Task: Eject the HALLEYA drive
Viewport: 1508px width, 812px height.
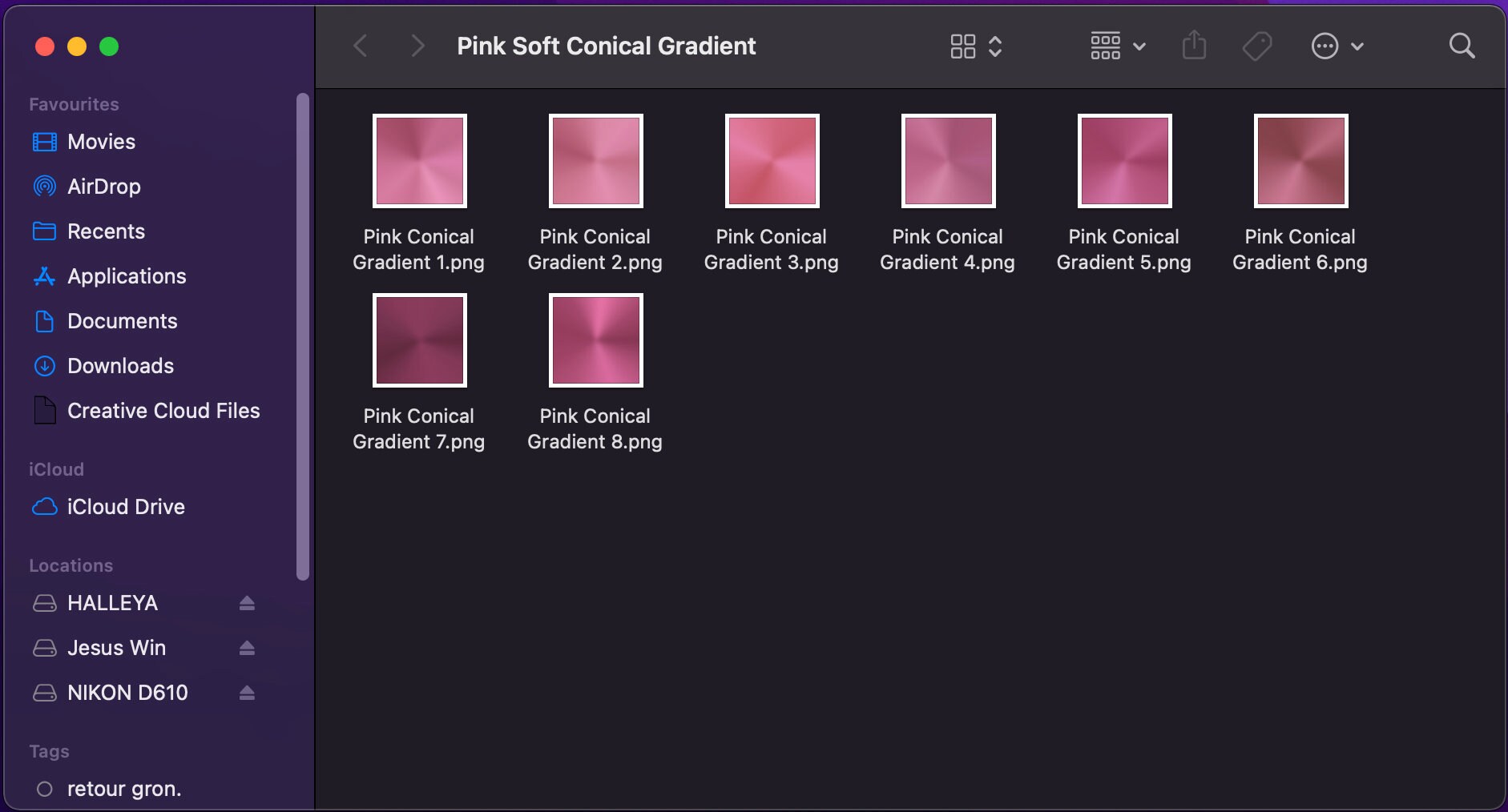Action: pos(247,603)
